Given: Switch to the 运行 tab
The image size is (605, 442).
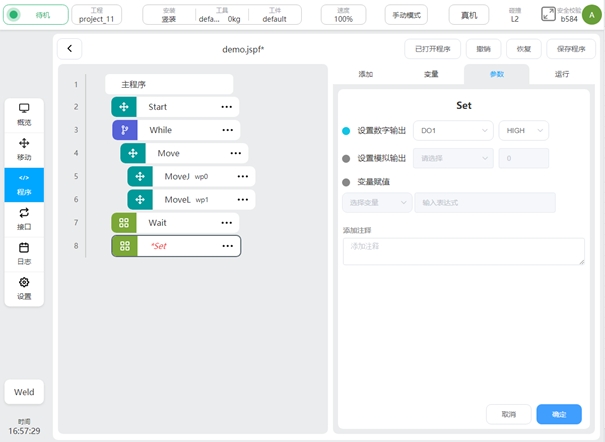Looking at the screenshot, I should (x=562, y=74).
